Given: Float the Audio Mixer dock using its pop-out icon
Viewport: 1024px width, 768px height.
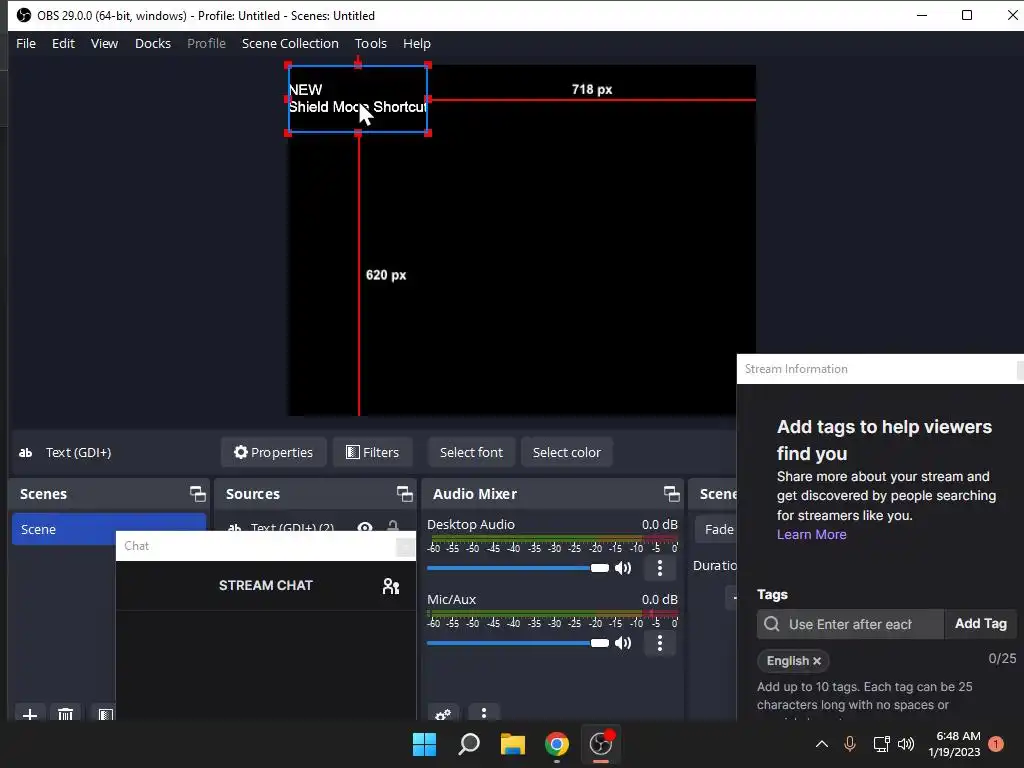Looking at the screenshot, I should 671,494.
